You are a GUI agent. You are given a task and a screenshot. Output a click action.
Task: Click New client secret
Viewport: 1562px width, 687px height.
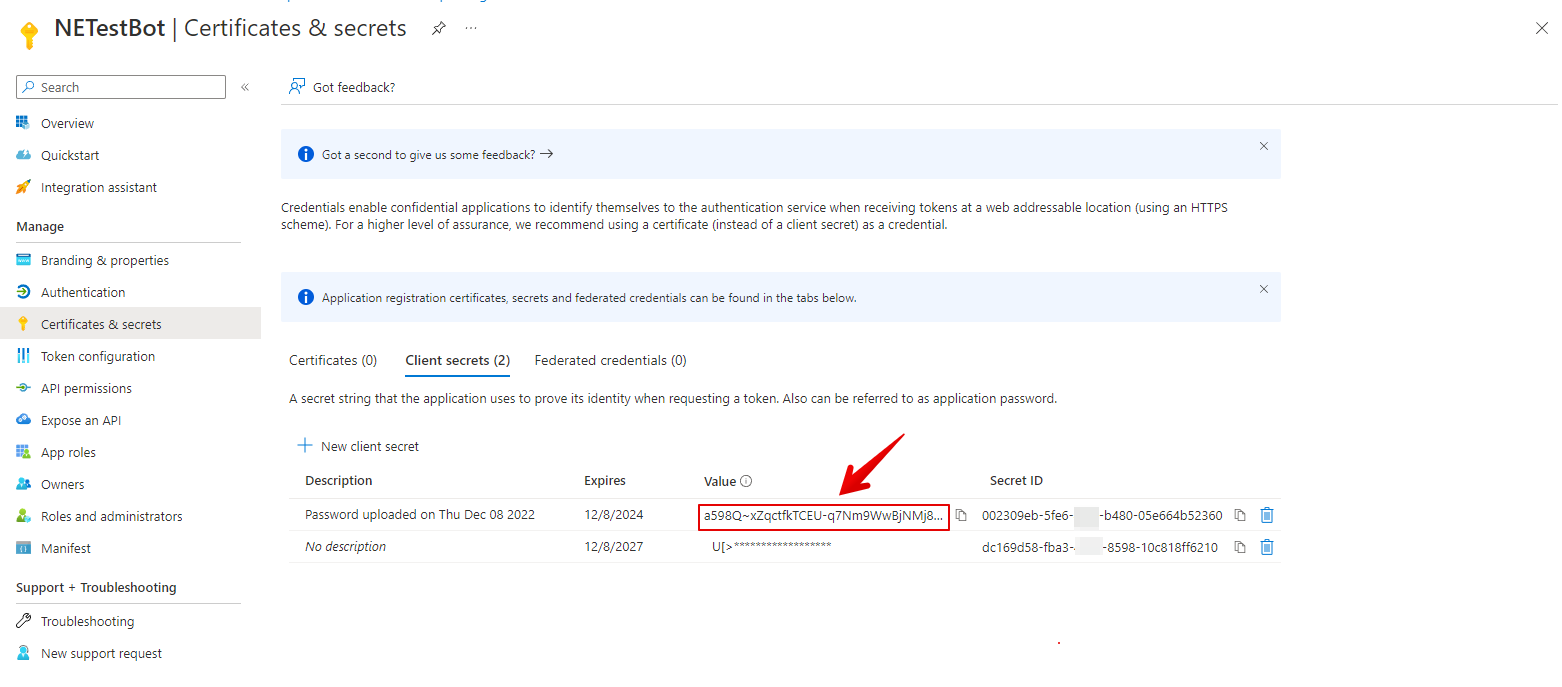(359, 446)
